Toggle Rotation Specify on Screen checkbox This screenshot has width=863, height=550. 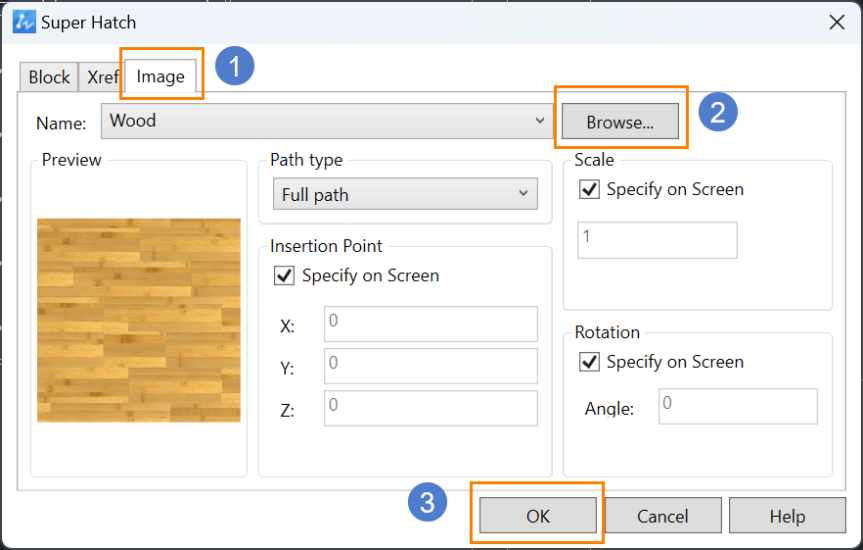(589, 362)
